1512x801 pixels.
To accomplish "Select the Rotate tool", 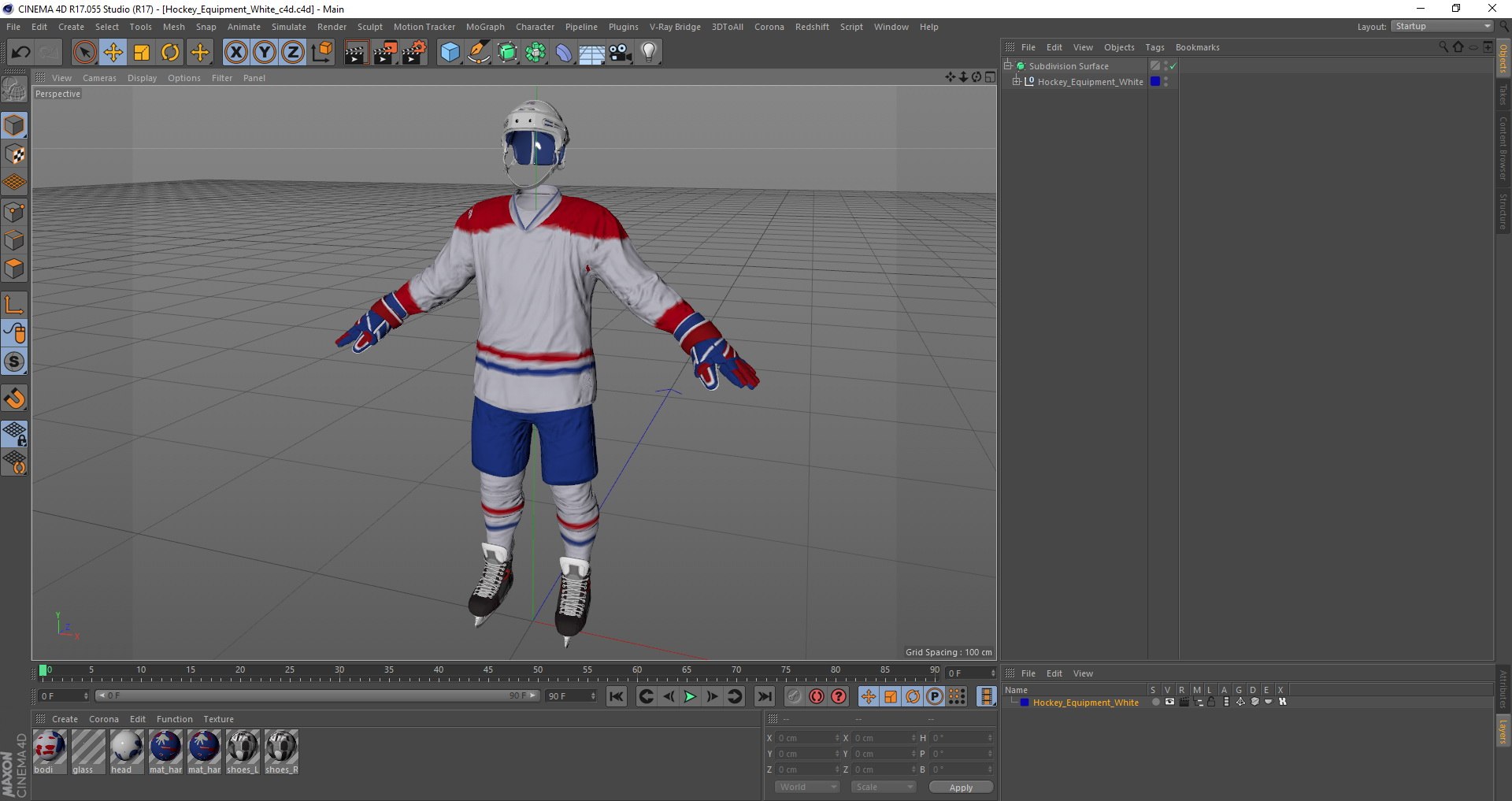I will pos(170,53).
